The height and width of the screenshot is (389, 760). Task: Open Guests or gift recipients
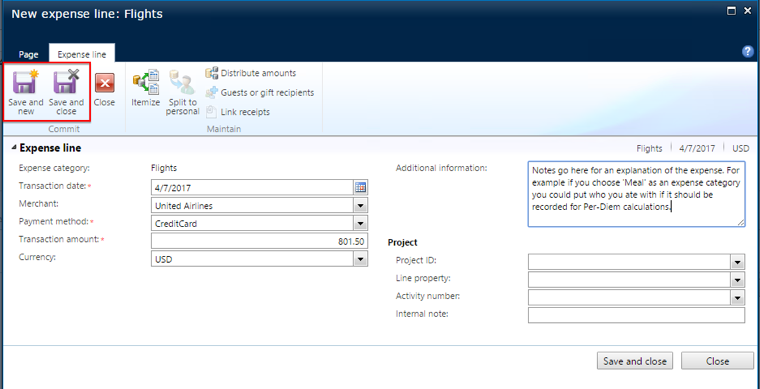pyautogui.click(x=260, y=92)
